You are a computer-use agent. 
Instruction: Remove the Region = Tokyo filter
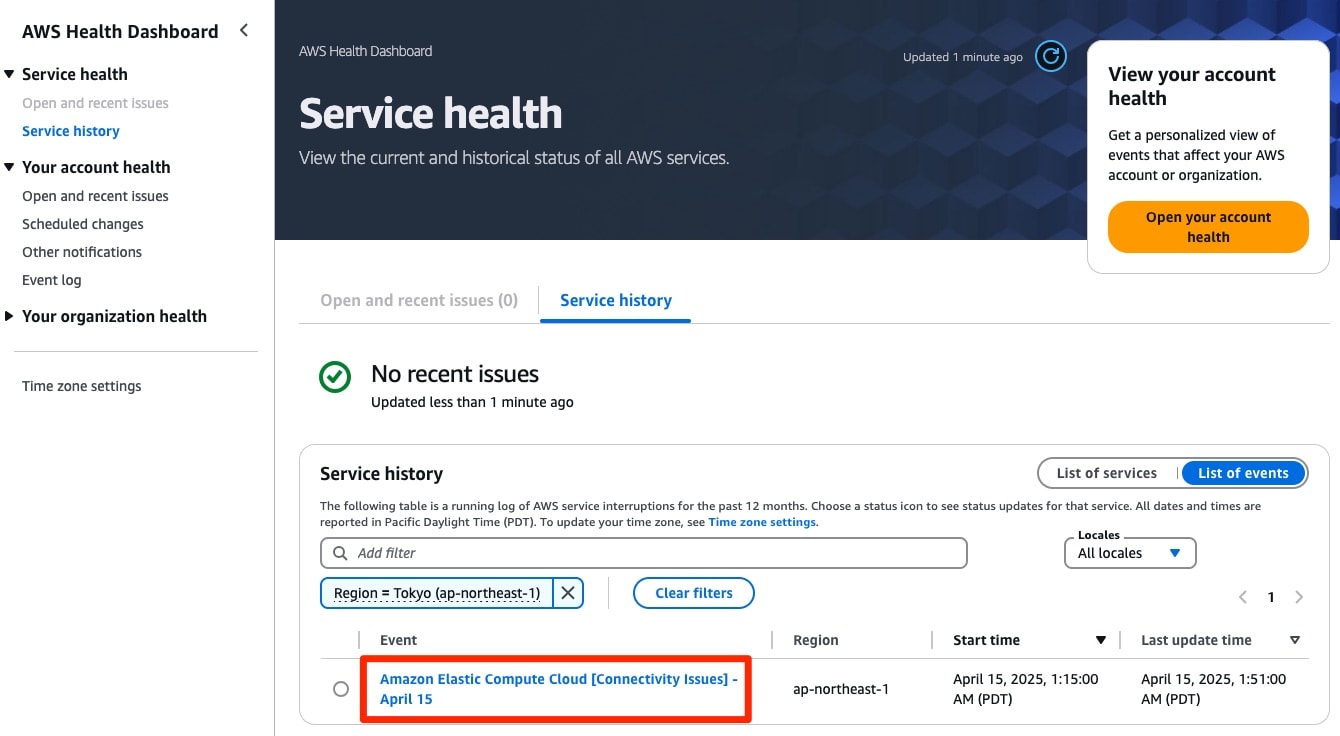pyautogui.click(x=567, y=593)
